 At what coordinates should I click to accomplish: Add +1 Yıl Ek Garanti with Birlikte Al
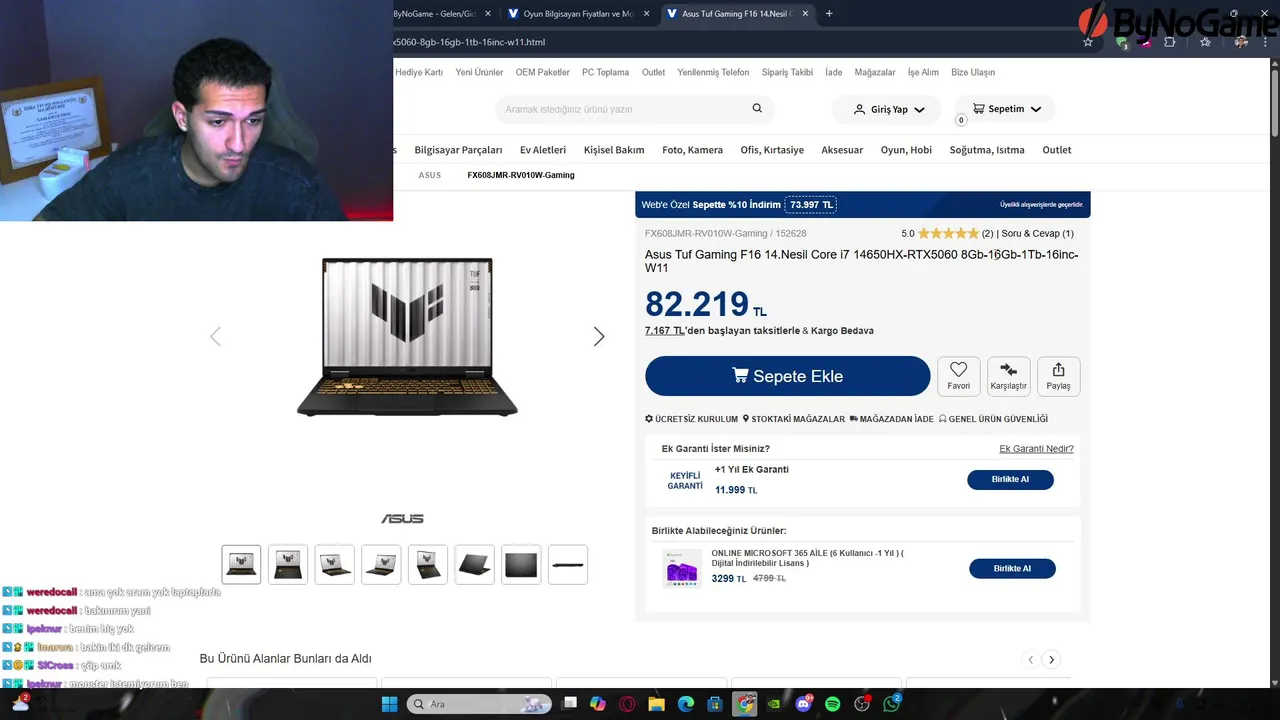tap(1010, 479)
